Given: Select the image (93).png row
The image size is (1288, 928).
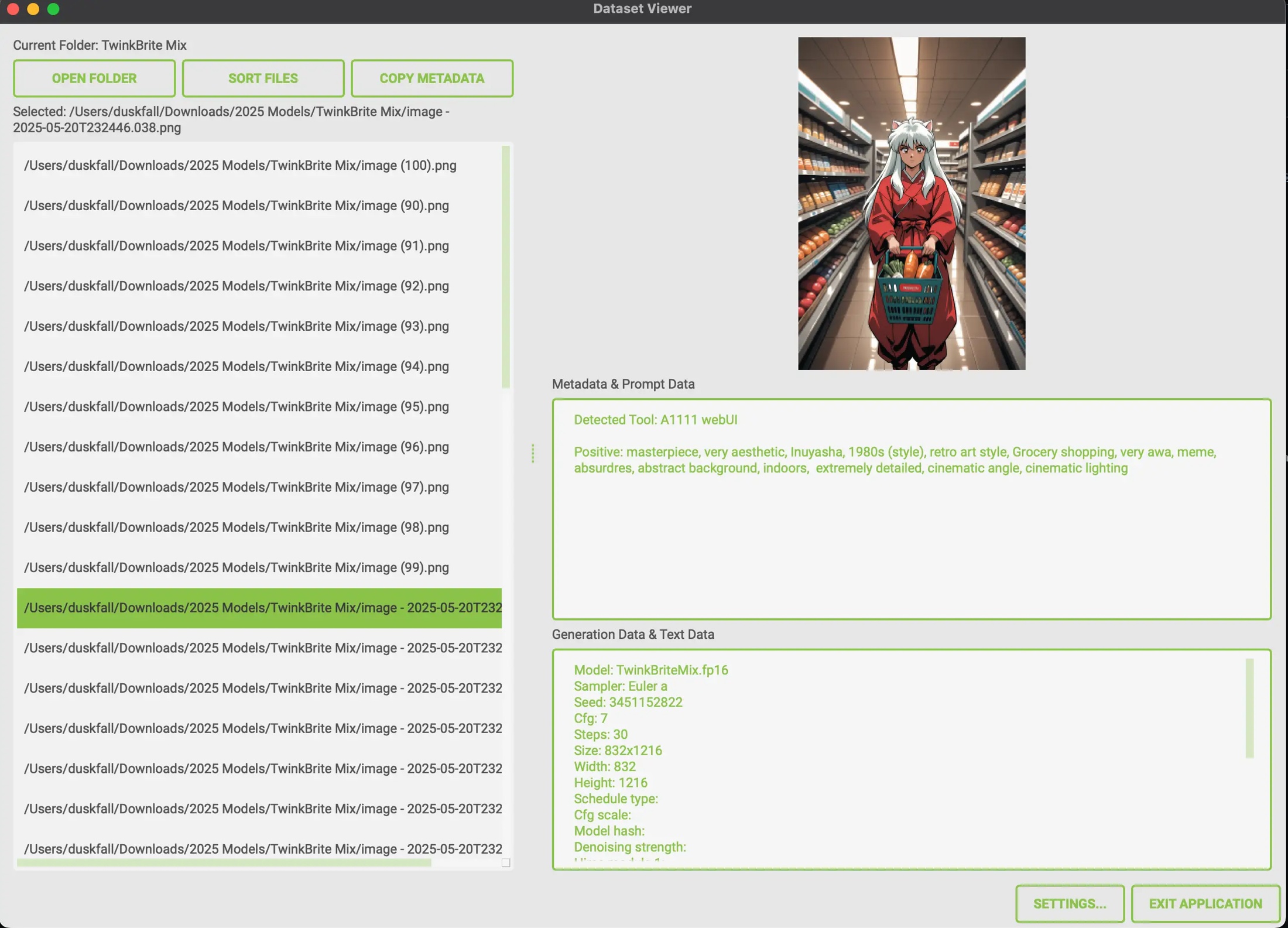Looking at the screenshot, I should coord(259,327).
